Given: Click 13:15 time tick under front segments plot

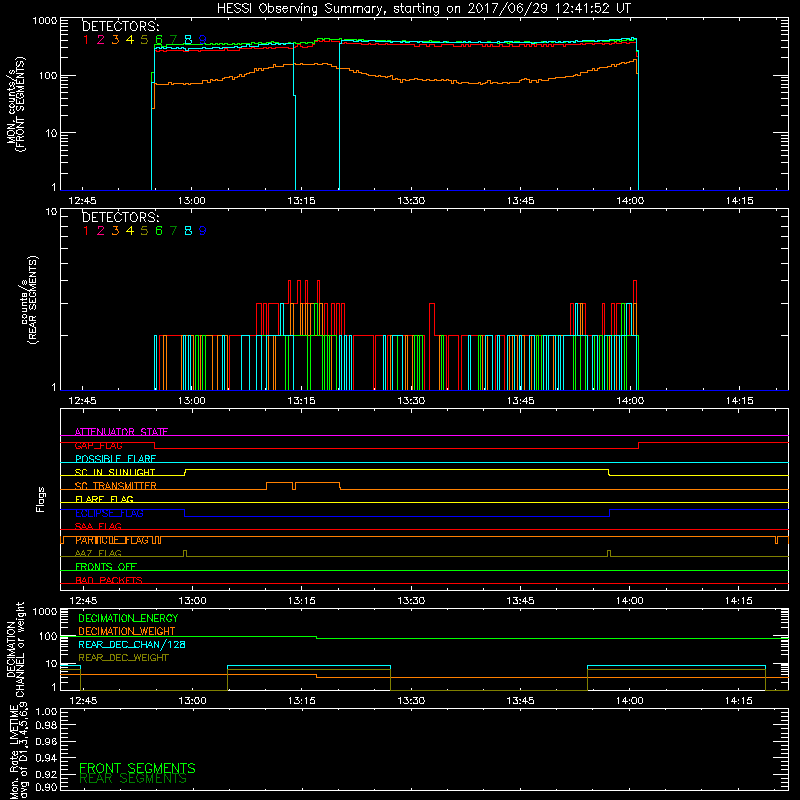Looking at the screenshot, I should [302, 201].
